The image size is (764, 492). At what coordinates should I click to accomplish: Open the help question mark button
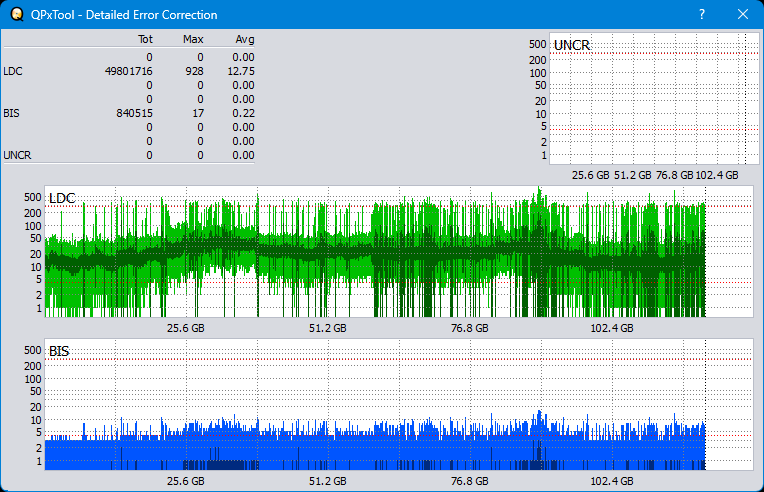(702, 14)
